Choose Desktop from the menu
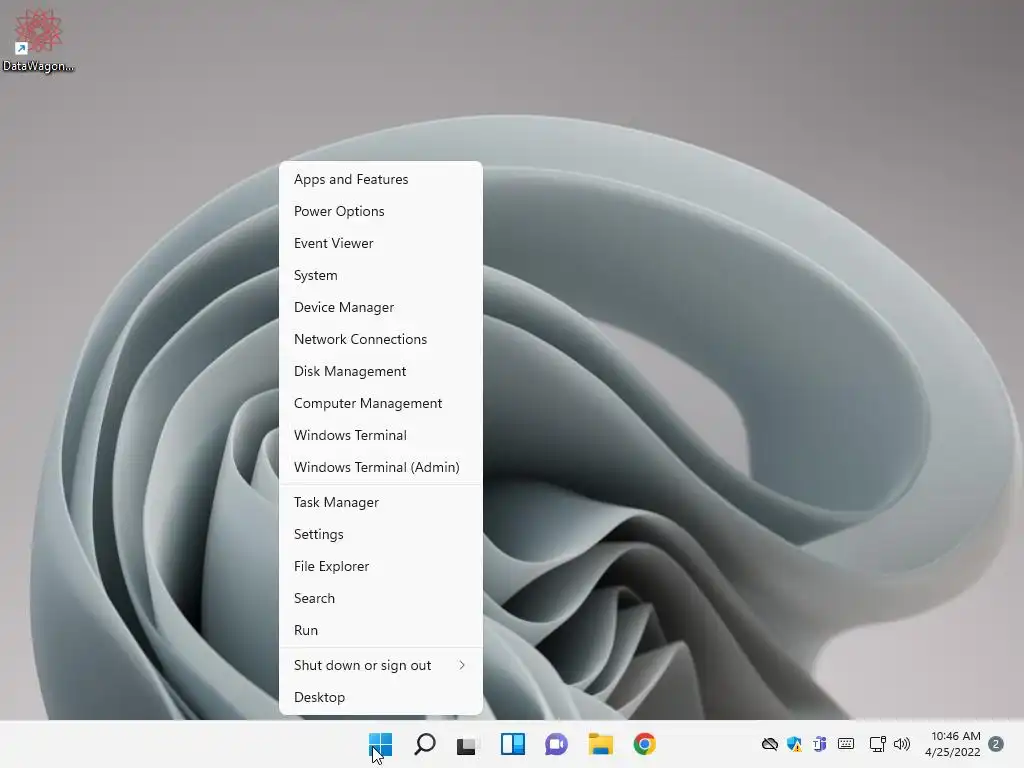Screen dimensions: 1024x768 [381, 697]
